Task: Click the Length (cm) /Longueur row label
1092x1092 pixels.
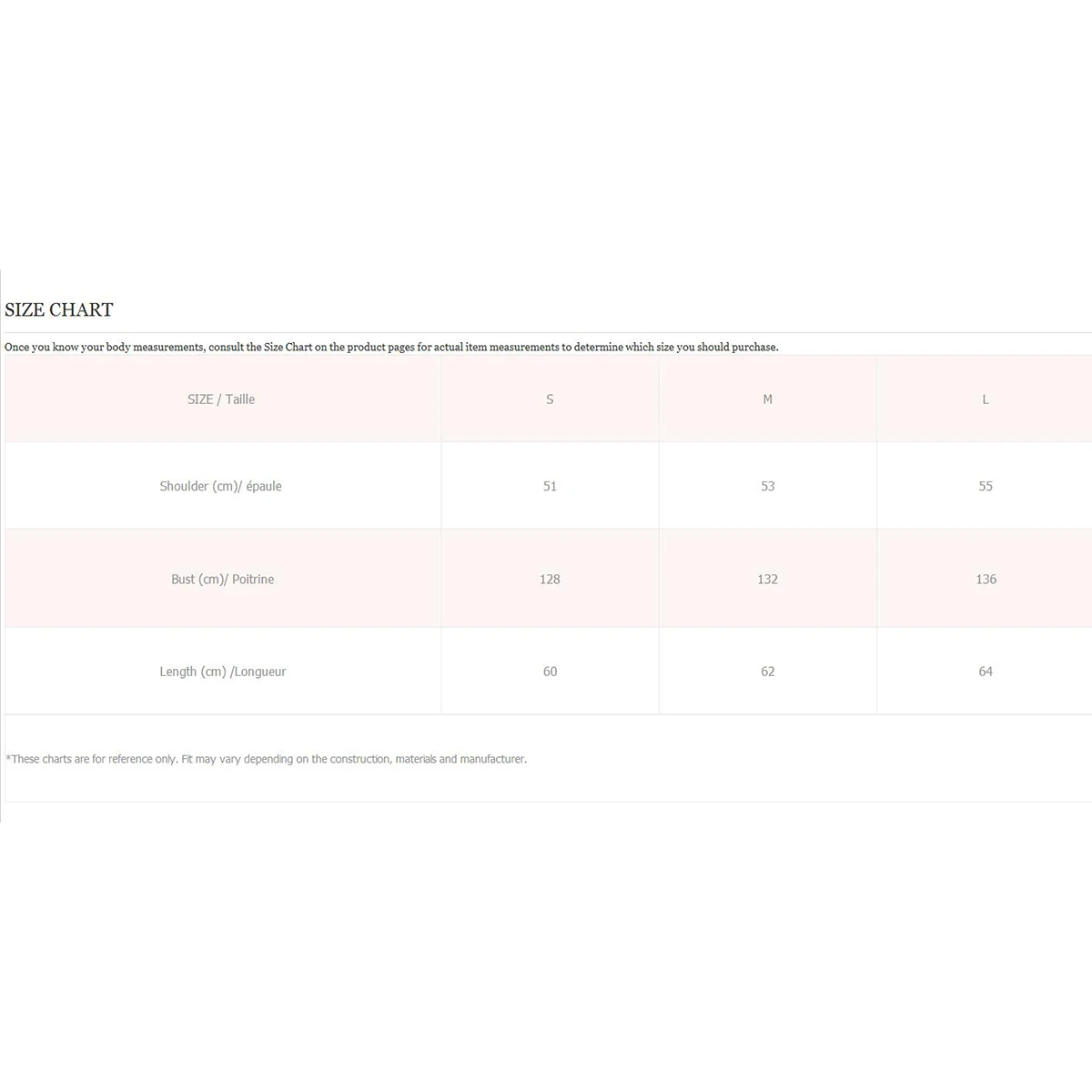Action: 223,672
